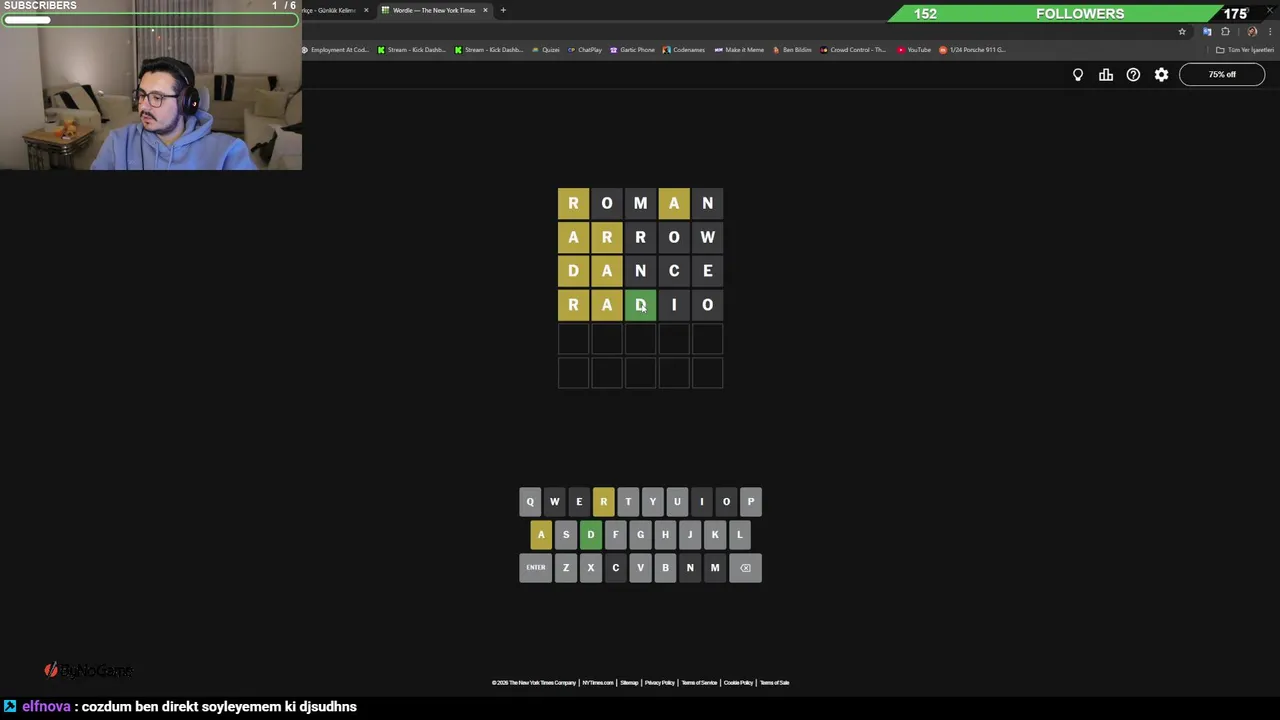Tap the K key on Wordle keyboard
Screen dimensions: 1280x720
point(714,535)
